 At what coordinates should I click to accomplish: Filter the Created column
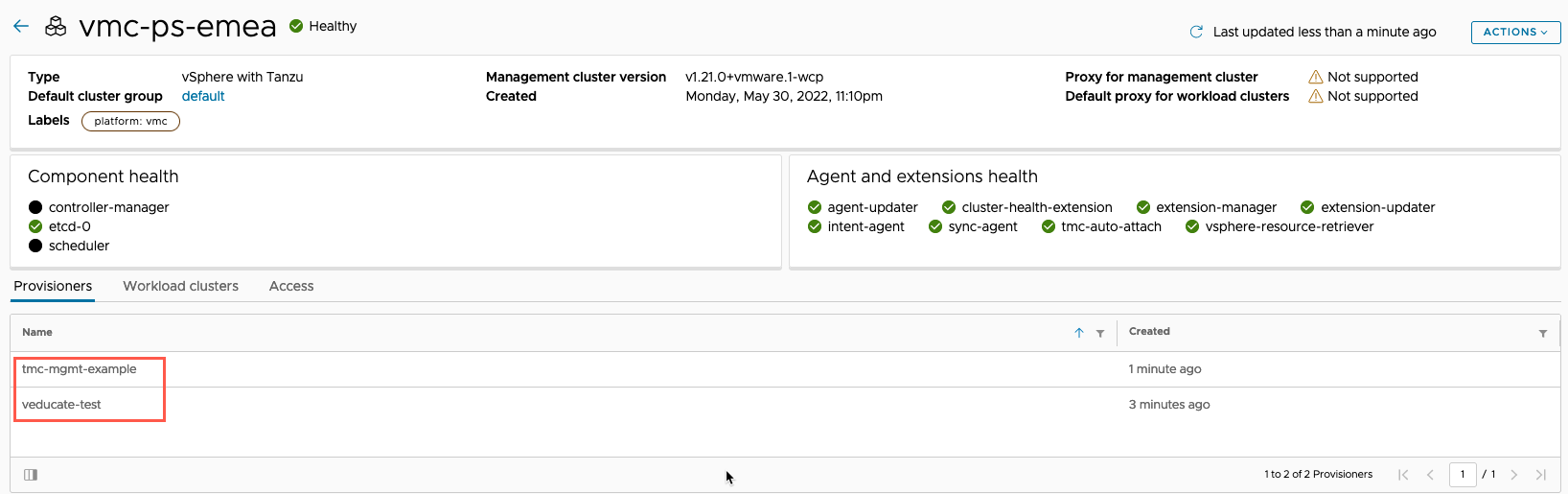[1543, 334]
